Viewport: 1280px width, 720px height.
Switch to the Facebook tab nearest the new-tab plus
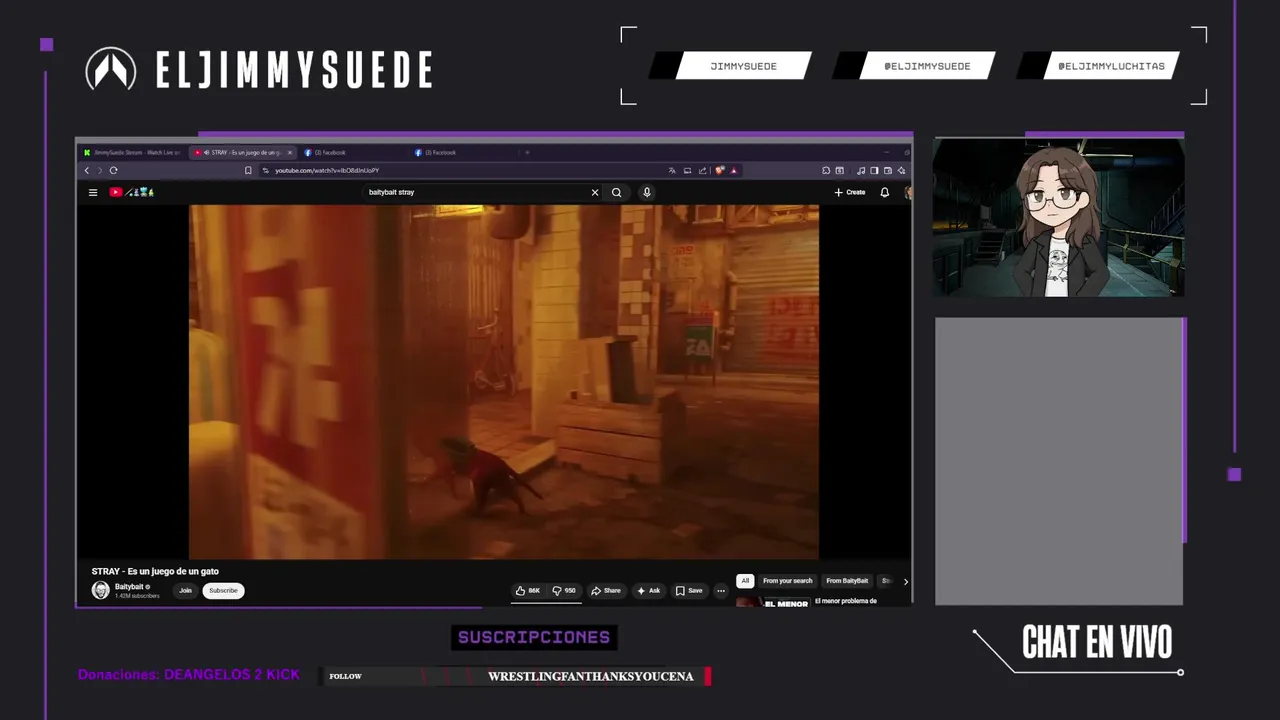point(462,153)
